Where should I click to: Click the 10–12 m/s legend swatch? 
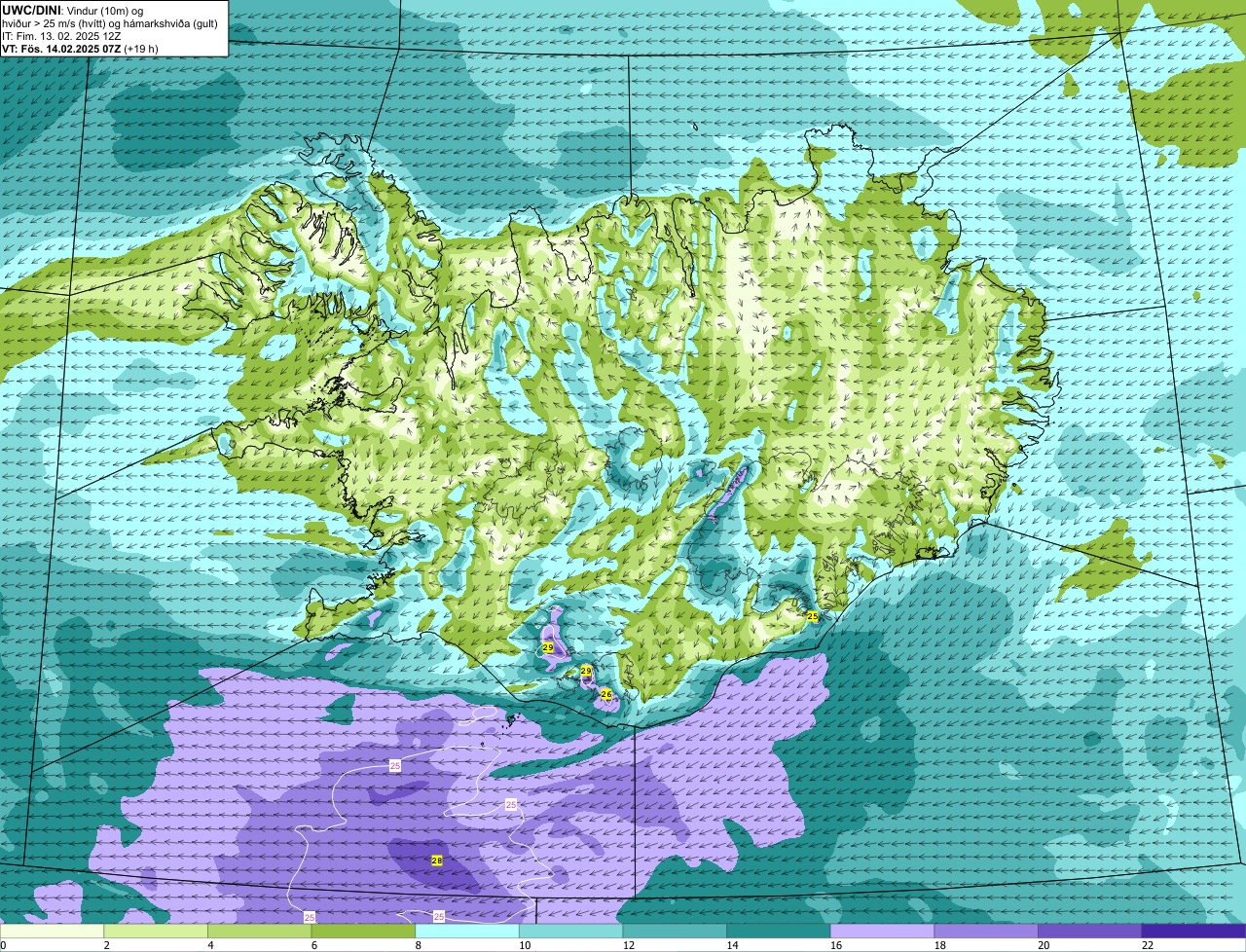point(570,932)
